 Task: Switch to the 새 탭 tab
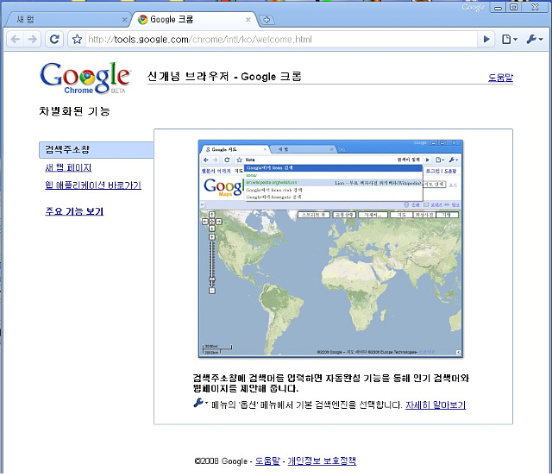click(67, 19)
